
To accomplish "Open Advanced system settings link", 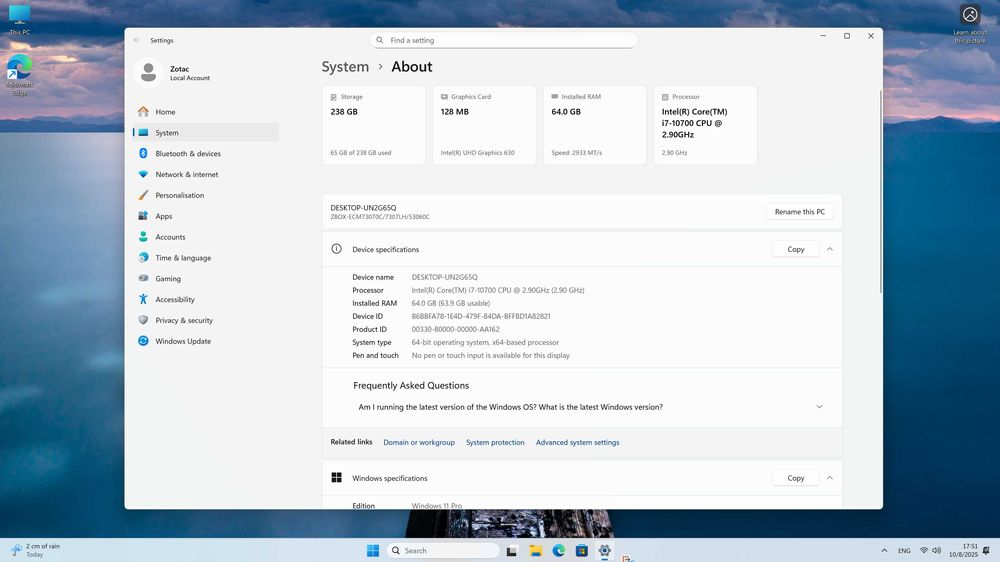I will (577, 442).
